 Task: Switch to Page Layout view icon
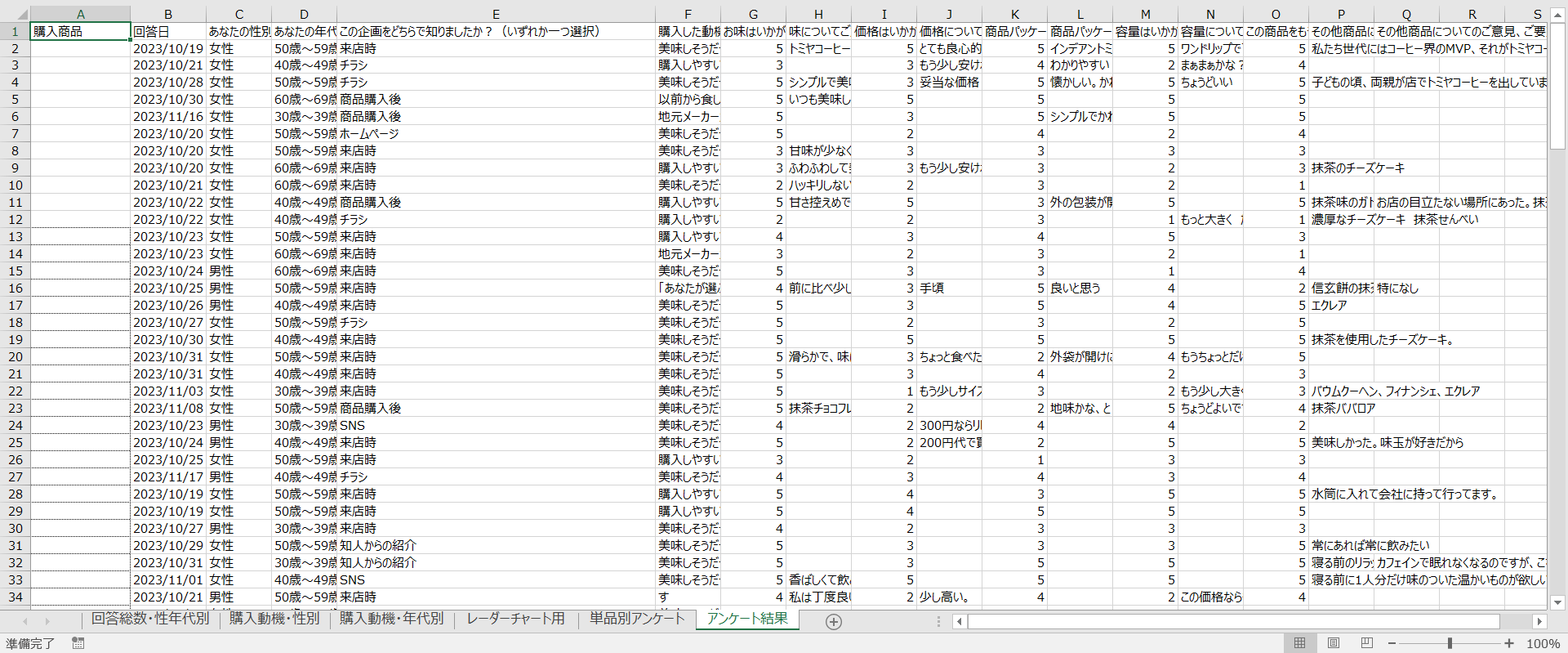tap(1334, 643)
